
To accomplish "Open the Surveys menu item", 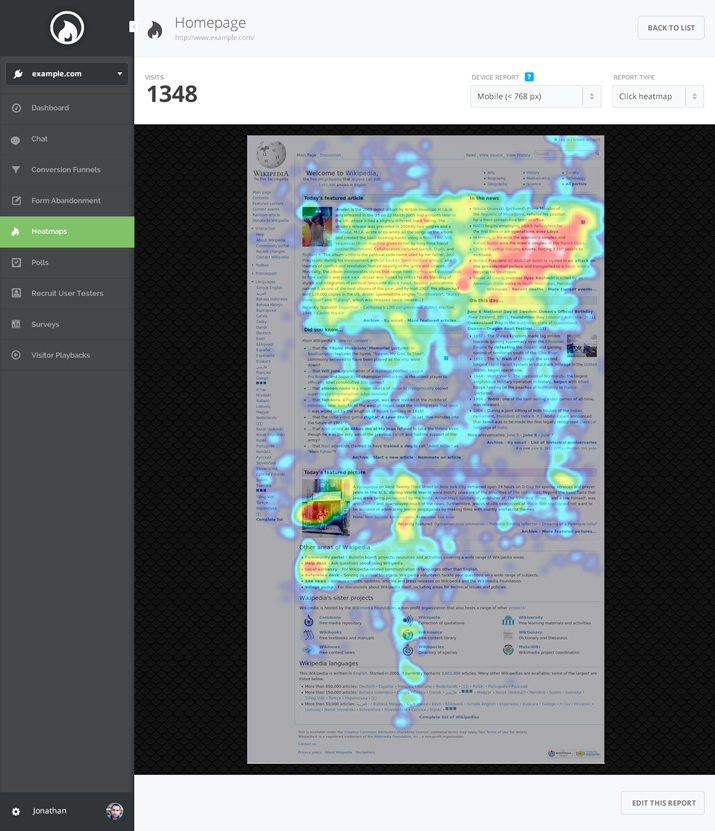I will tap(45, 324).
